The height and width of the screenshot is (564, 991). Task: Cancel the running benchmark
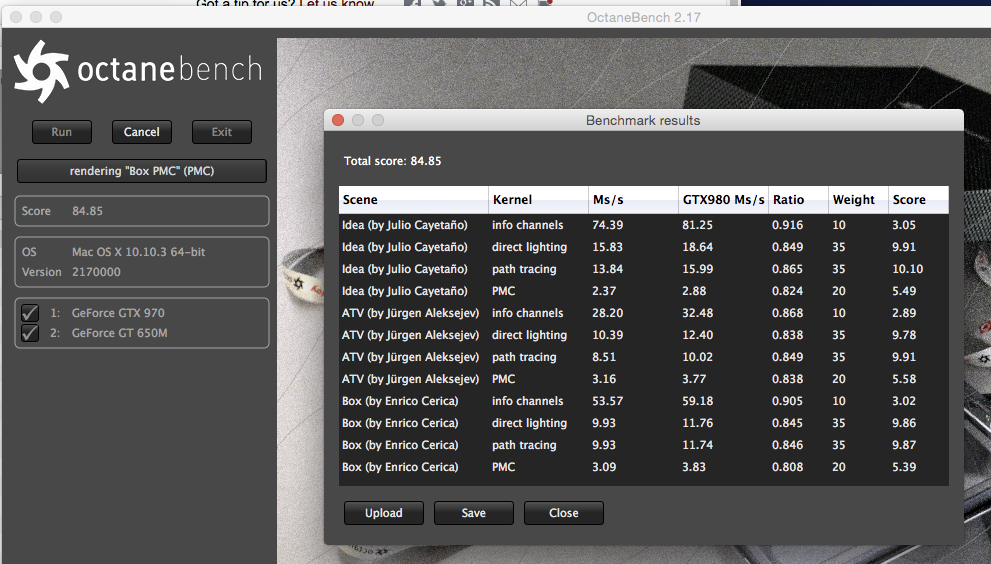[142, 132]
